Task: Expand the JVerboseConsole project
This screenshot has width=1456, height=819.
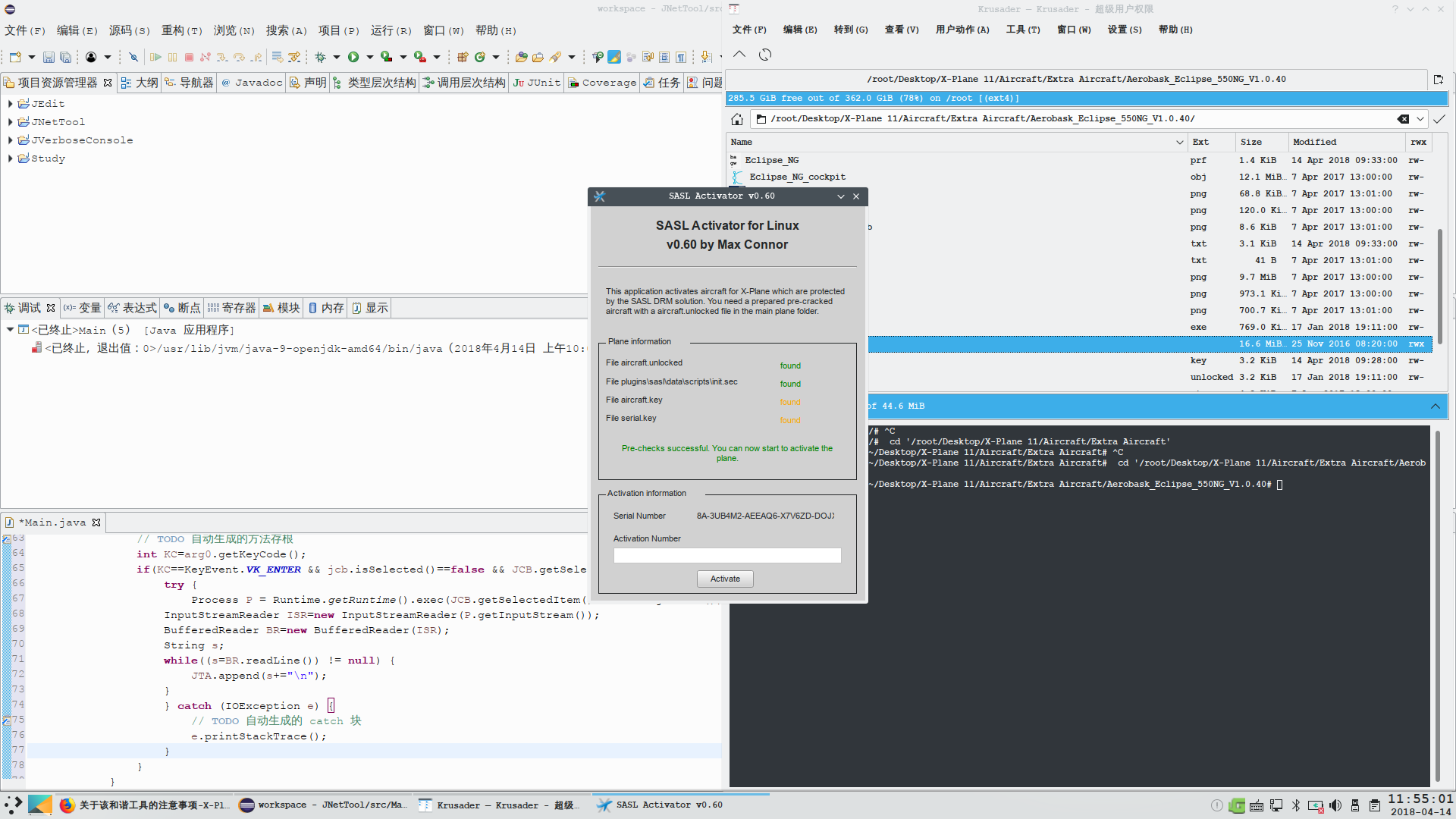Action: (x=10, y=140)
